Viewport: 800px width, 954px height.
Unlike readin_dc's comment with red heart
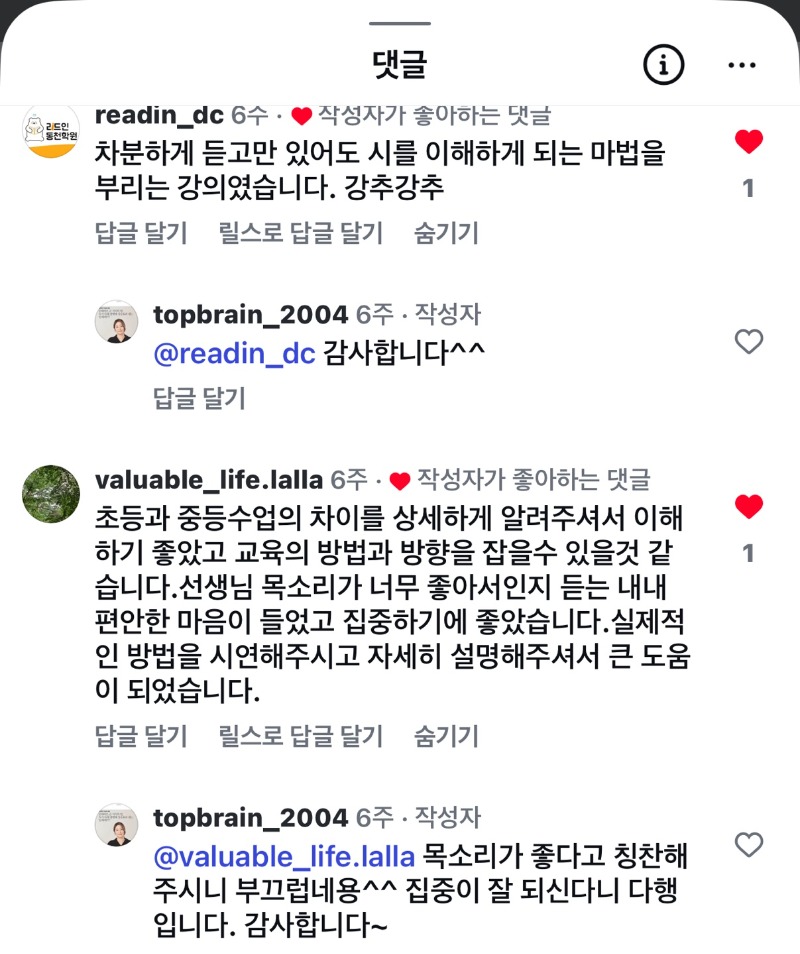[x=748, y=142]
